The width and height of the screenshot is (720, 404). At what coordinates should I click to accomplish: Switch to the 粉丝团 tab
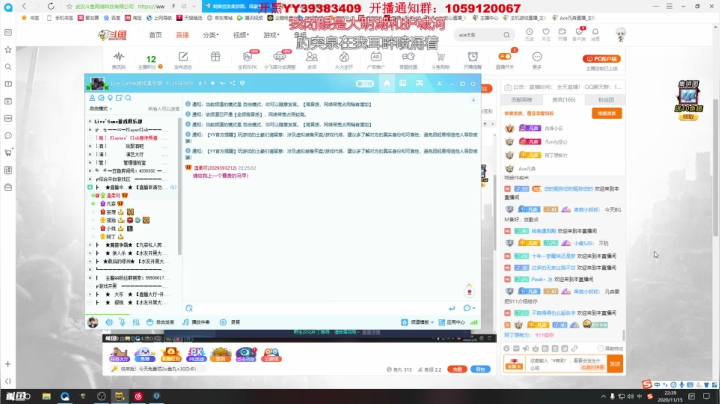[x=606, y=100]
